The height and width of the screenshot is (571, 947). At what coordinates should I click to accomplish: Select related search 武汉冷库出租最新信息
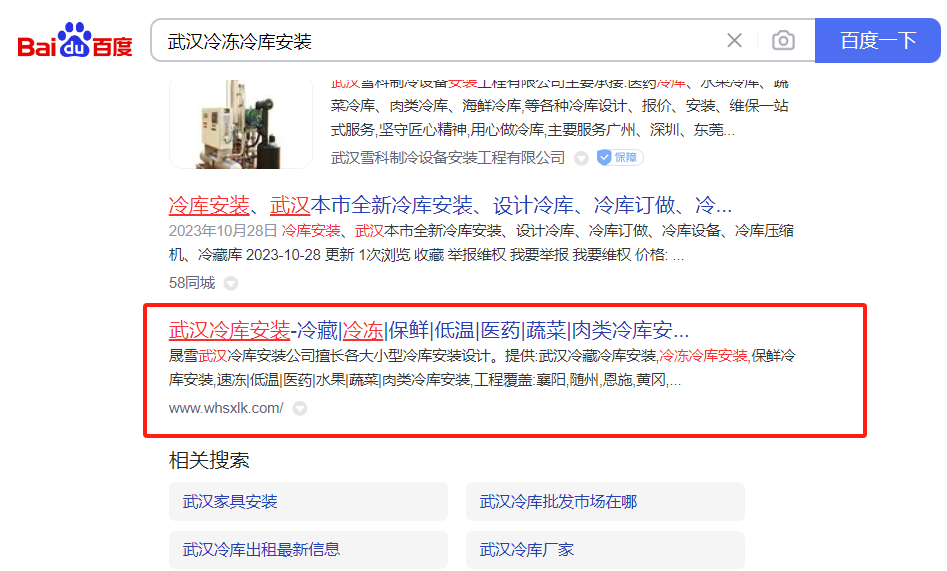[x=308, y=549]
